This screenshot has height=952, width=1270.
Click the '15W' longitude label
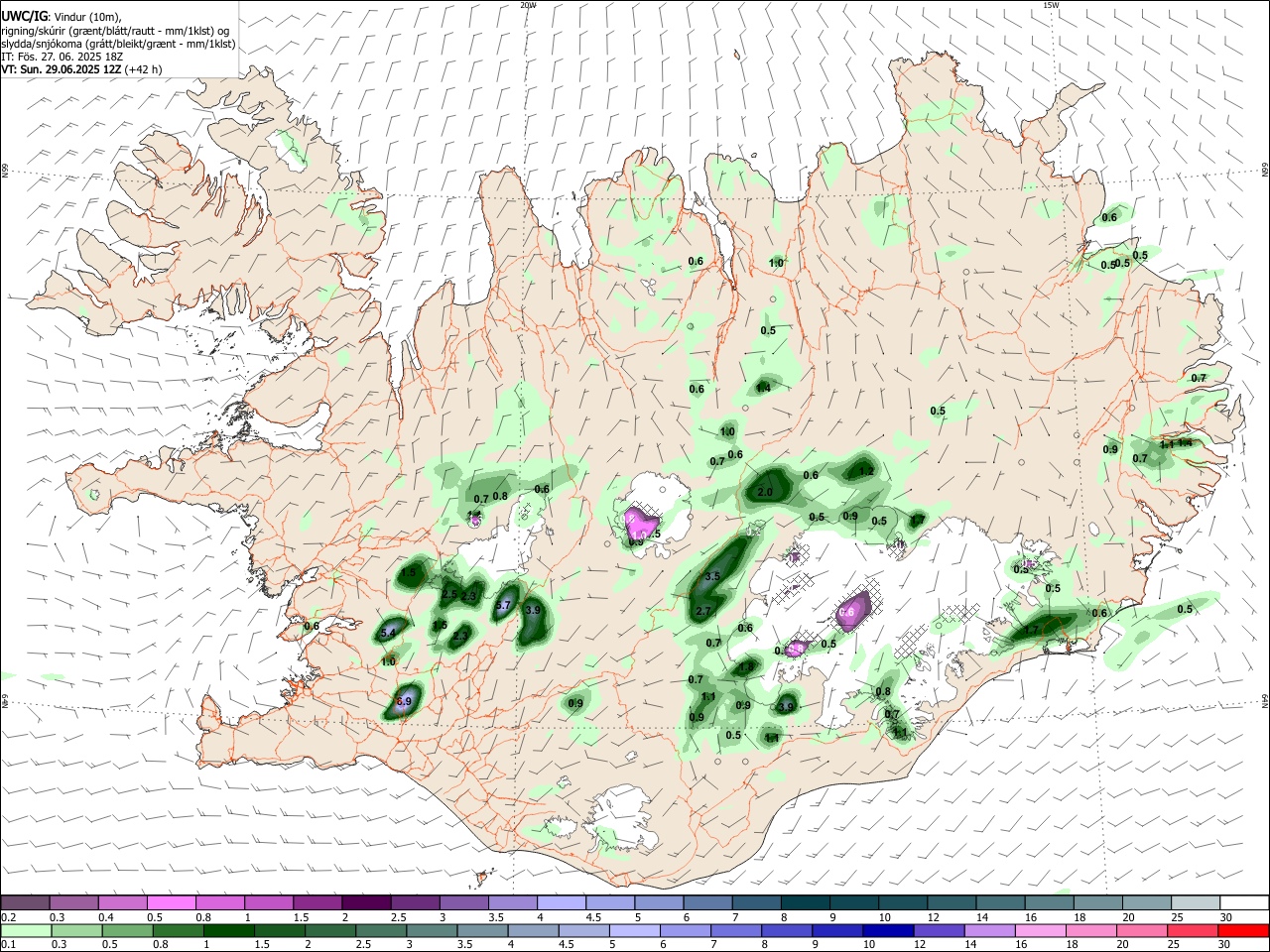pyautogui.click(x=1051, y=5)
